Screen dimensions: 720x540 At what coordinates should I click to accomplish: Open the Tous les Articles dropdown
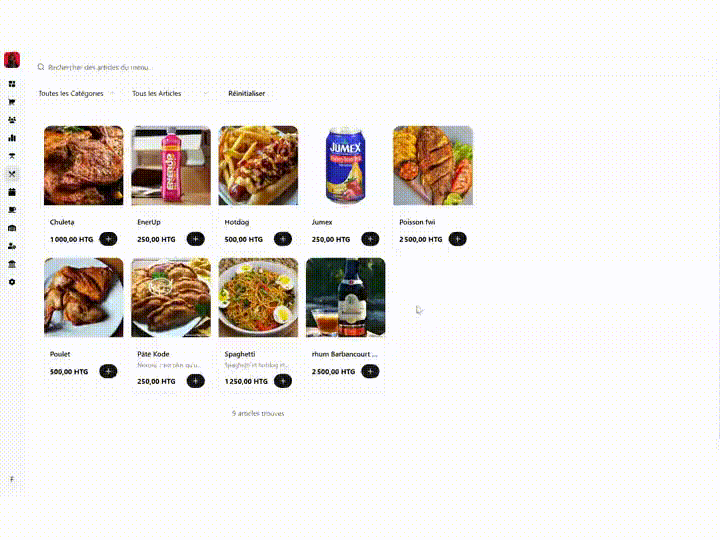coord(171,93)
